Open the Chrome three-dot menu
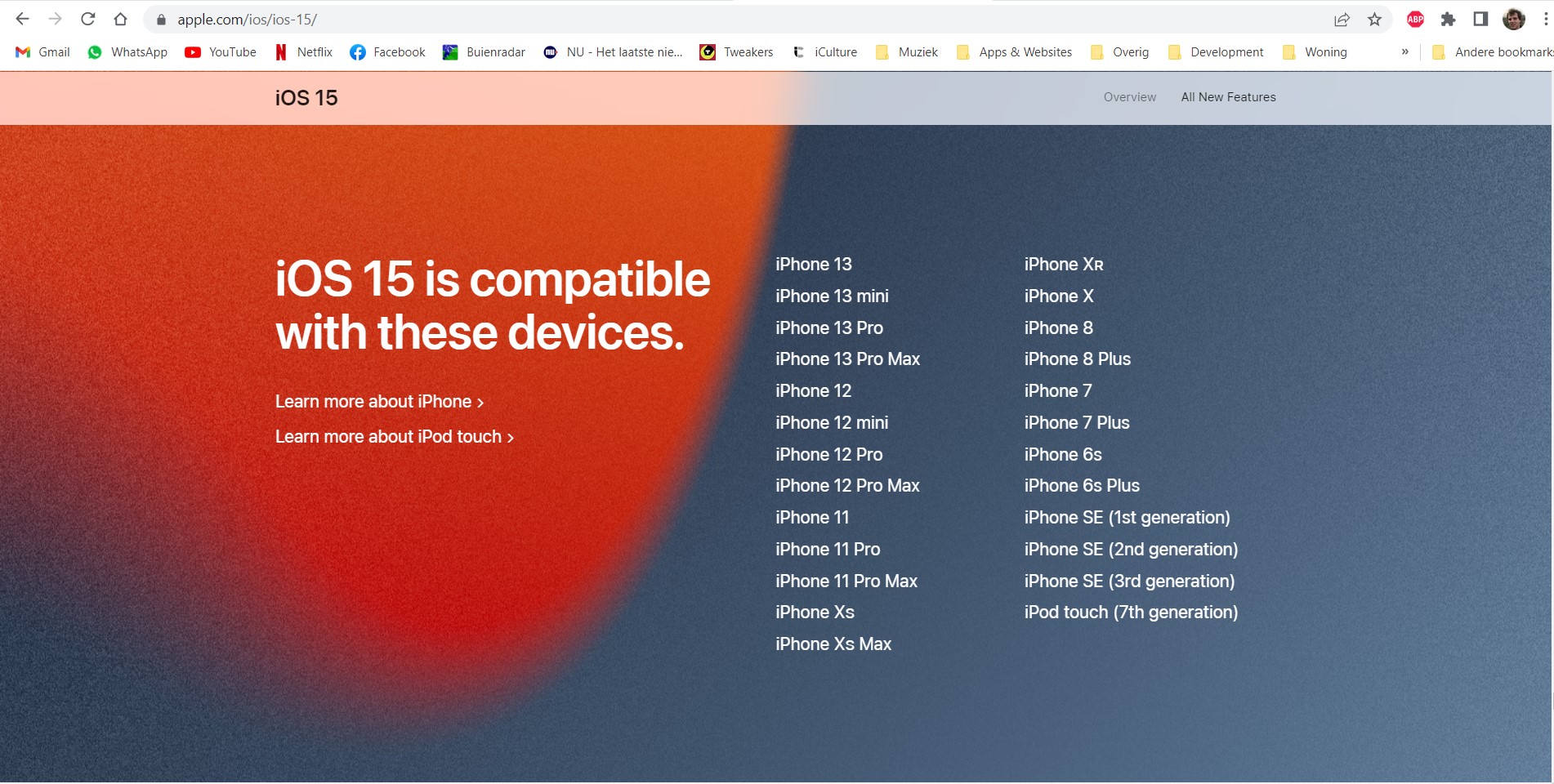Screen dimensions: 1554x784 click(x=1545, y=20)
